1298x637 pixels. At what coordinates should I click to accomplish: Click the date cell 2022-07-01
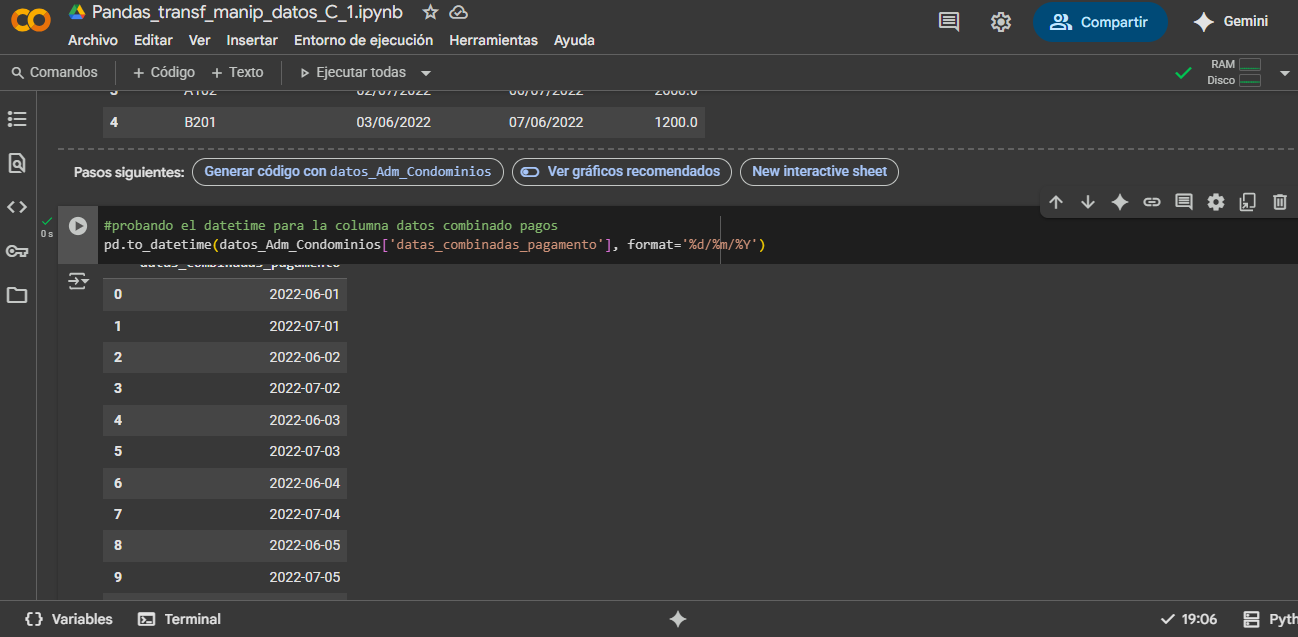pyautogui.click(x=304, y=326)
